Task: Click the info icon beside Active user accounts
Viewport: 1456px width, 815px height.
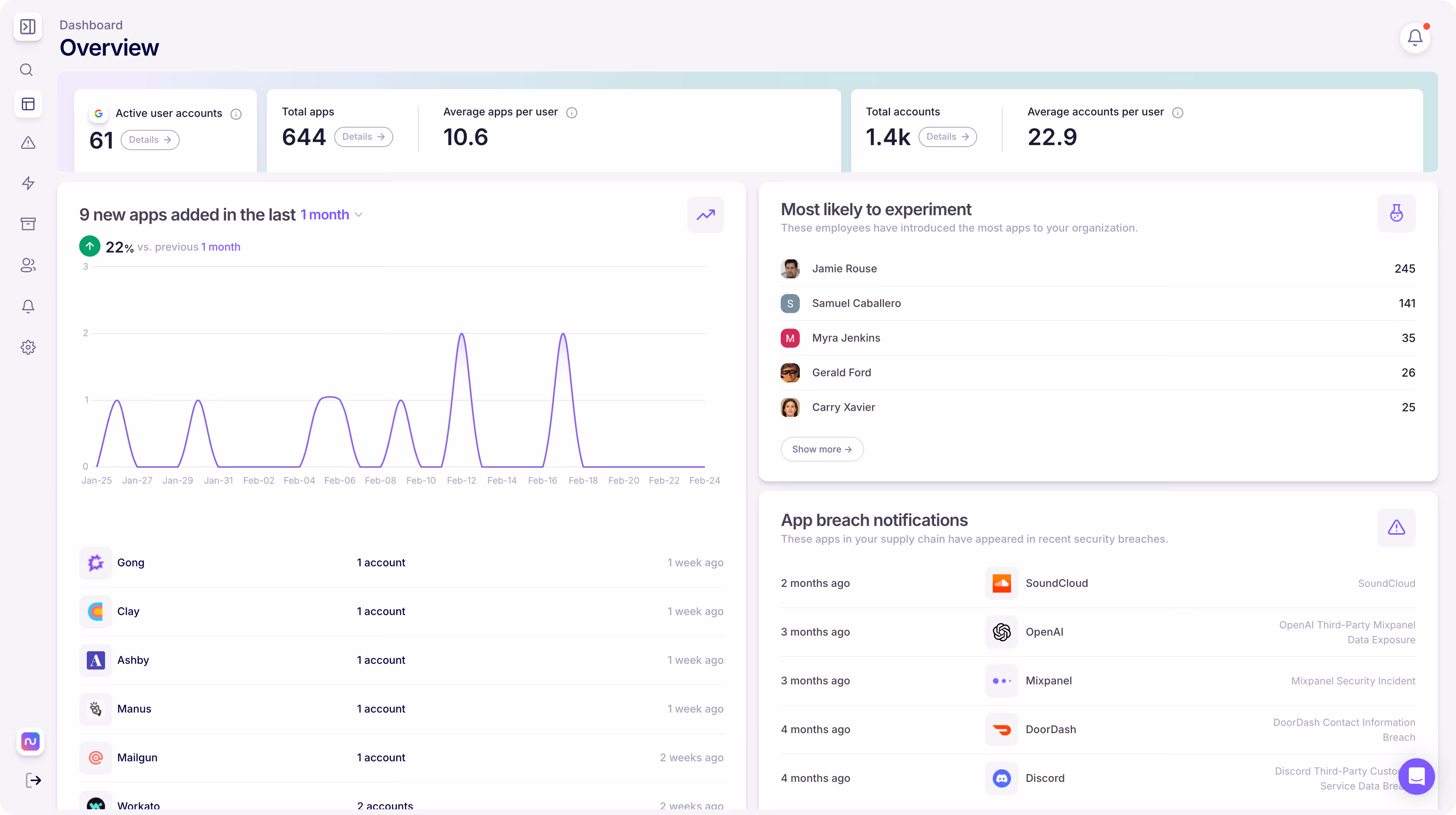Action: pos(236,114)
